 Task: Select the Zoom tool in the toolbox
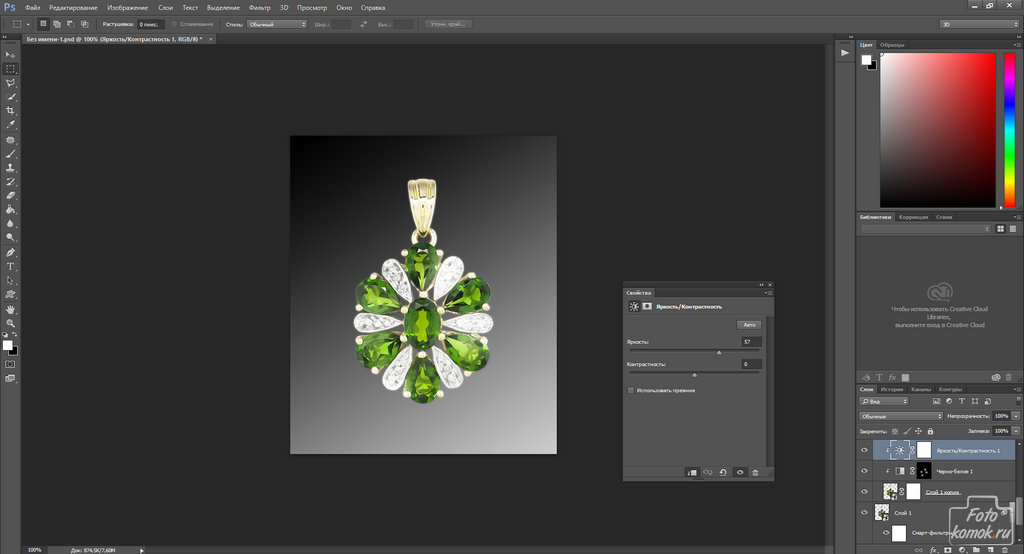[x=10, y=323]
